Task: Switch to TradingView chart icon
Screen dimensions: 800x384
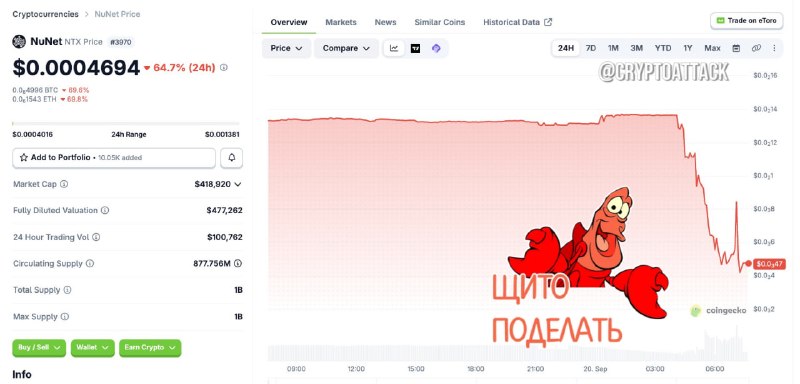Action: [x=415, y=48]
